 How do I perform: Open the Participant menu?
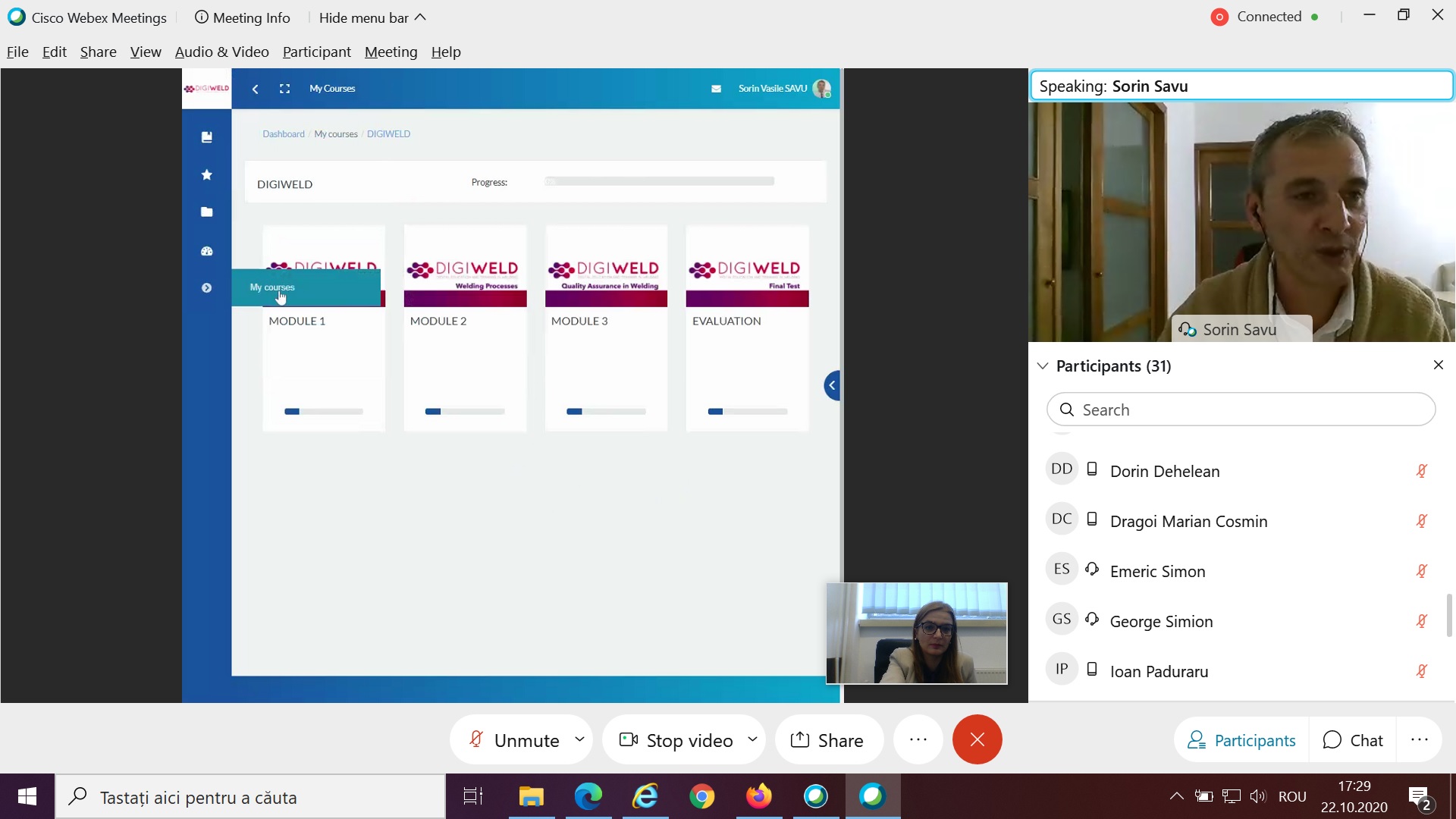[316, 52]
